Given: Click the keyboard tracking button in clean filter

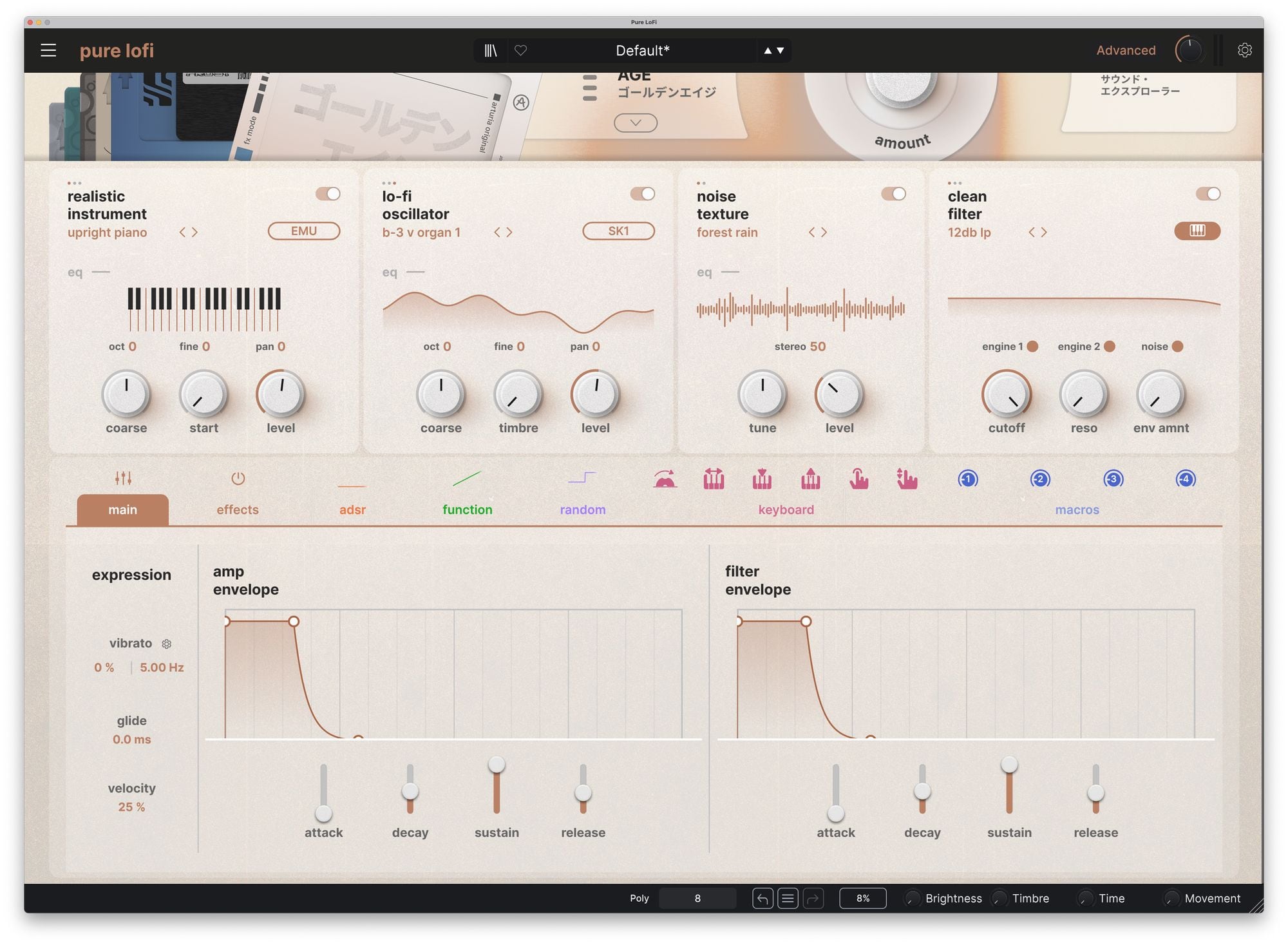Looking at the screenshot, I should click(1197, 231).
